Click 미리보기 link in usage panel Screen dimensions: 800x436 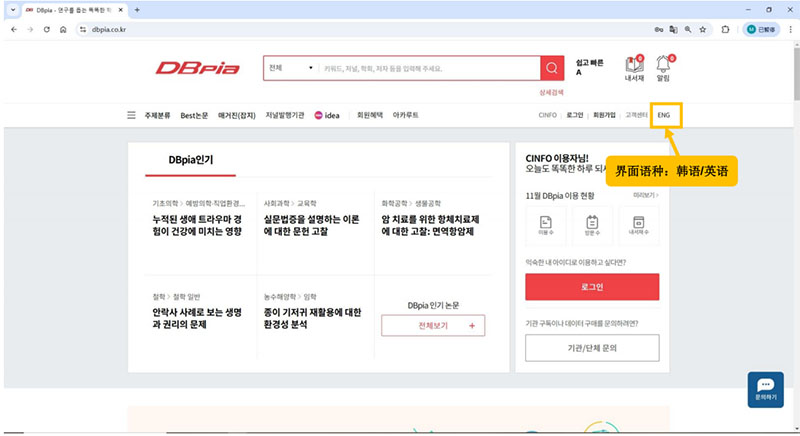[645, 195]
